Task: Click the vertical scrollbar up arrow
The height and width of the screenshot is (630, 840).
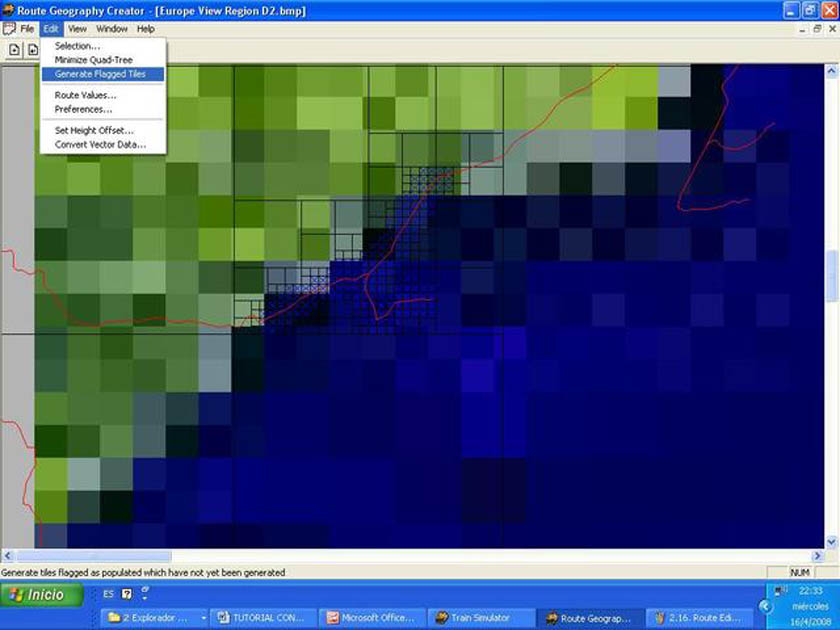Action: point(831,71)
